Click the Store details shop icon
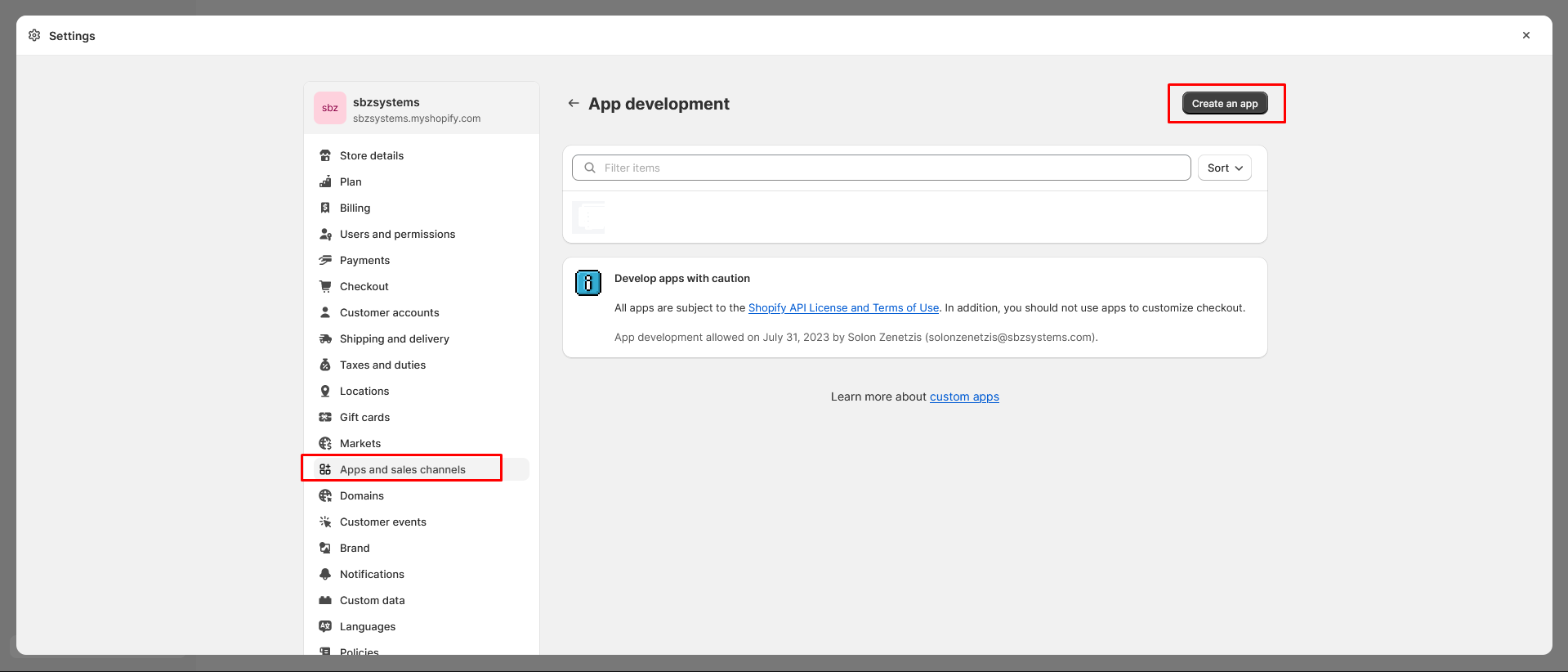This screenshot has height=672, width=1568. click(x=325, y=155)
